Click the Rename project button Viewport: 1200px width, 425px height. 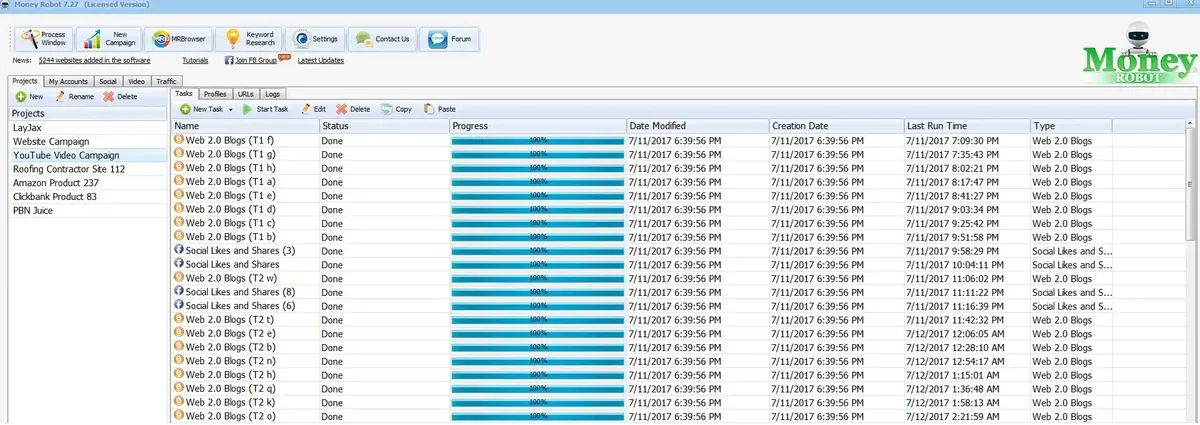click(x=74, y=97)
